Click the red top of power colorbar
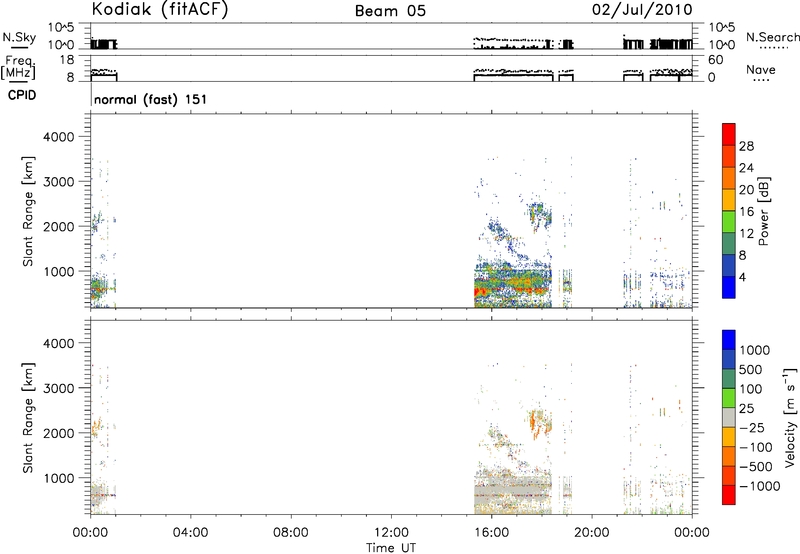Image resolution: width=800 pixels, height=554 pixels. [x=729, y=134]
